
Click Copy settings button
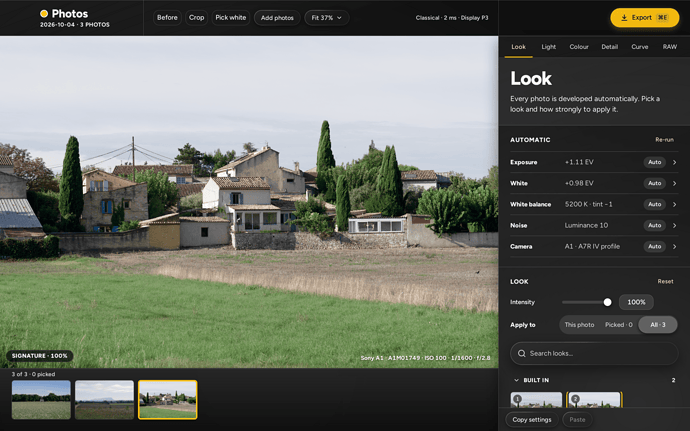532,420
